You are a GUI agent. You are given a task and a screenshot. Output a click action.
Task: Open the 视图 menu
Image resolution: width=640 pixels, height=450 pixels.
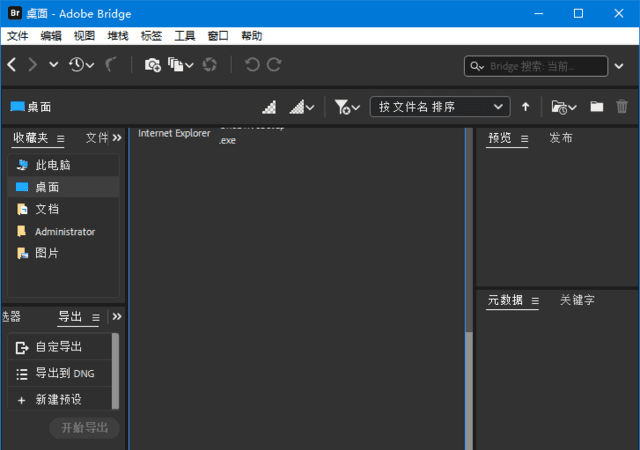[84, 36]
